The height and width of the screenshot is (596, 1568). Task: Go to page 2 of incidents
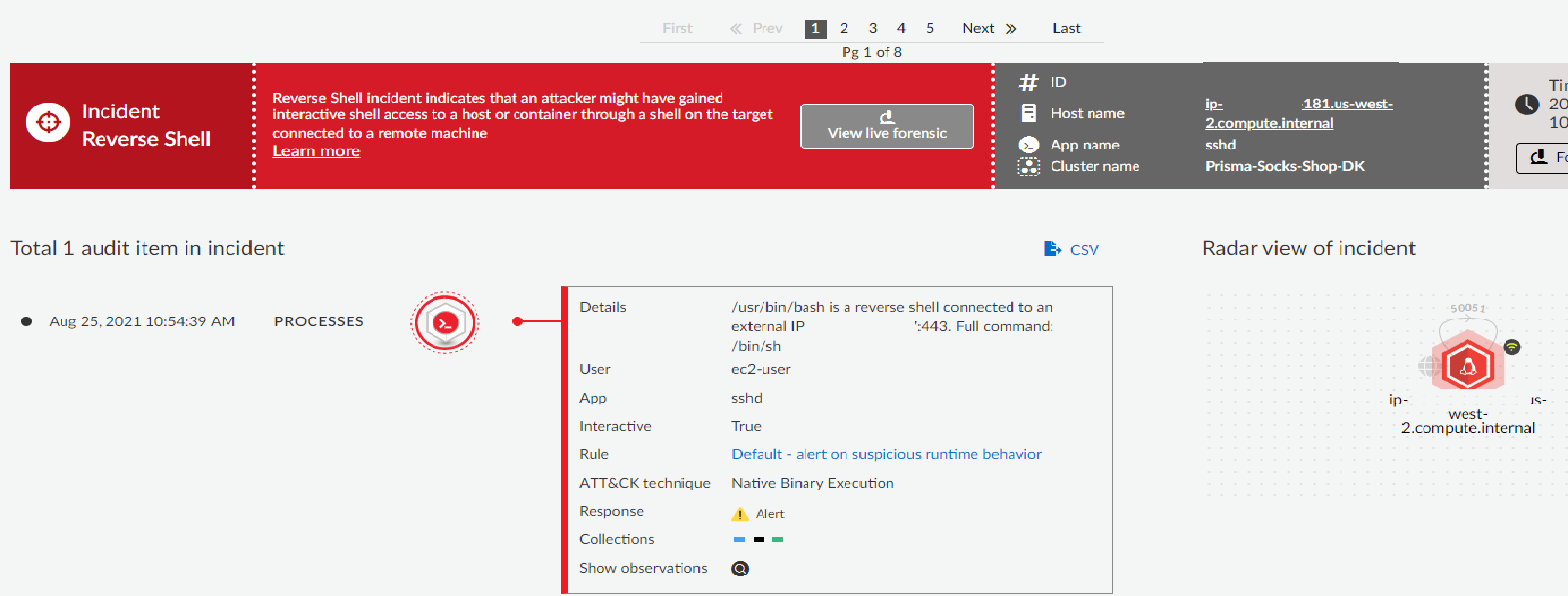pos(844,28)
